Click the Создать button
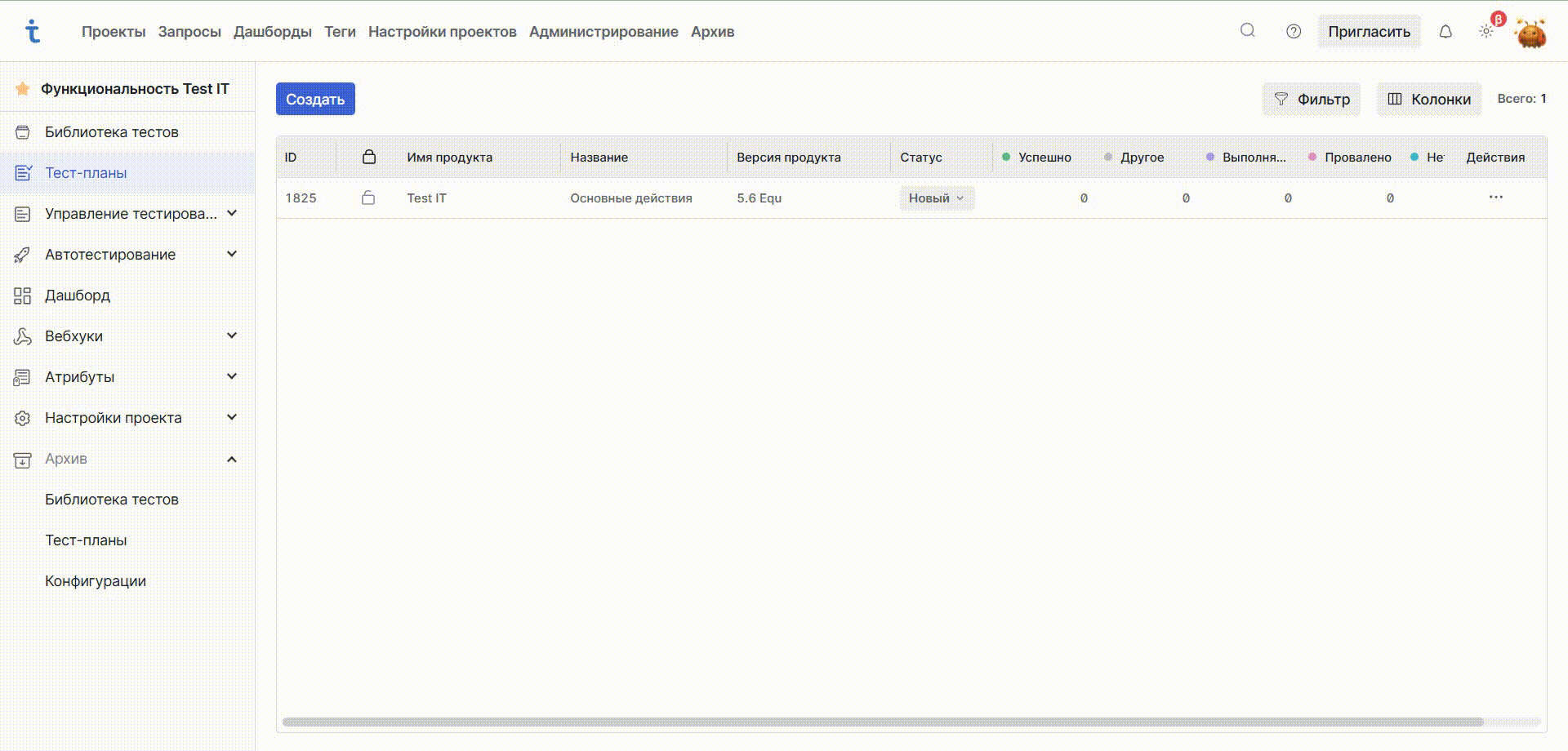This screenshot has height=751, width=1568. pyautogui.click(x=314, y=98)
